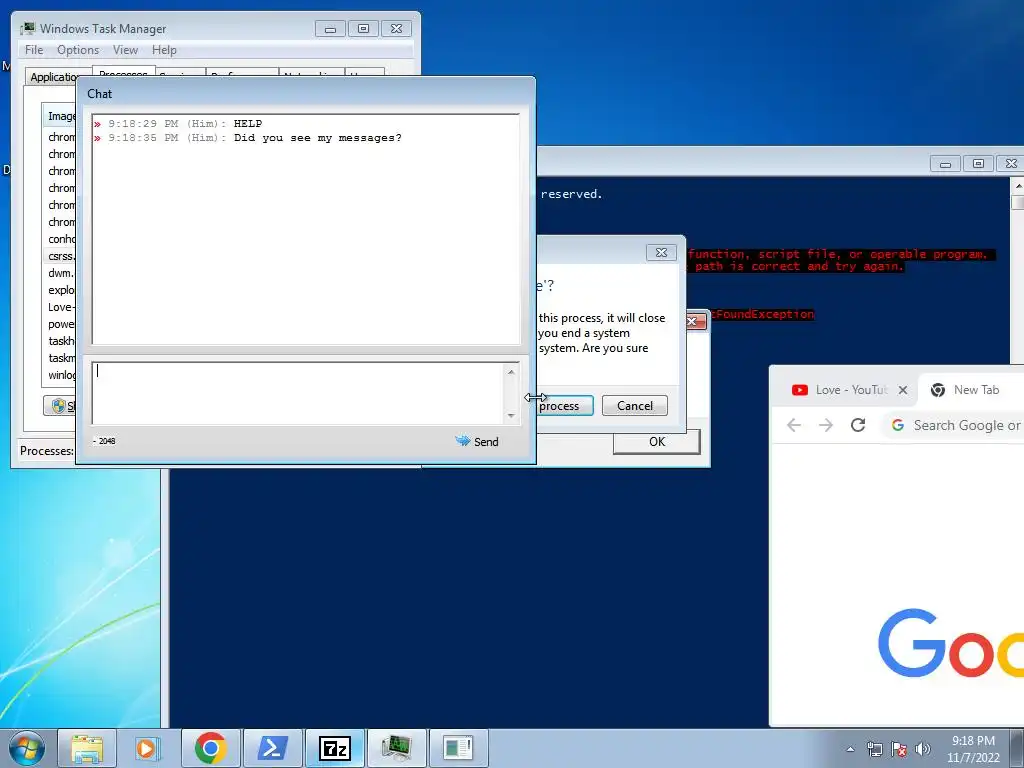Open Windows Explorer from the taskbar
Viewport: 1024px width, 768px height.
tap(87, 748)
